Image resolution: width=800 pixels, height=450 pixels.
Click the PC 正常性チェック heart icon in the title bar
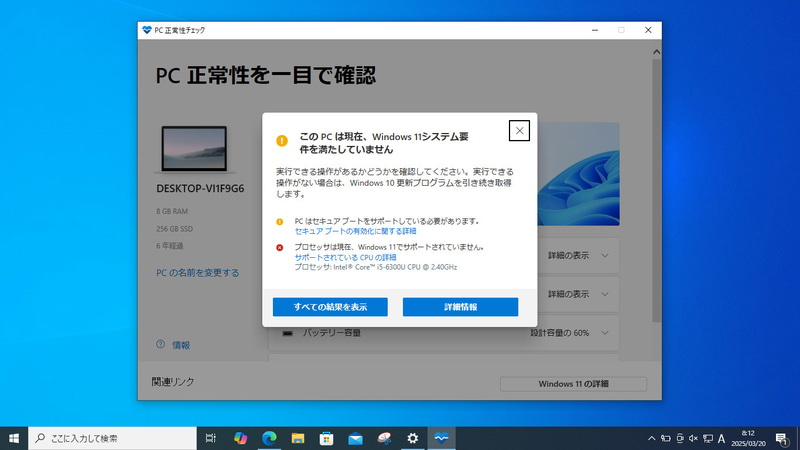point(147,30)
